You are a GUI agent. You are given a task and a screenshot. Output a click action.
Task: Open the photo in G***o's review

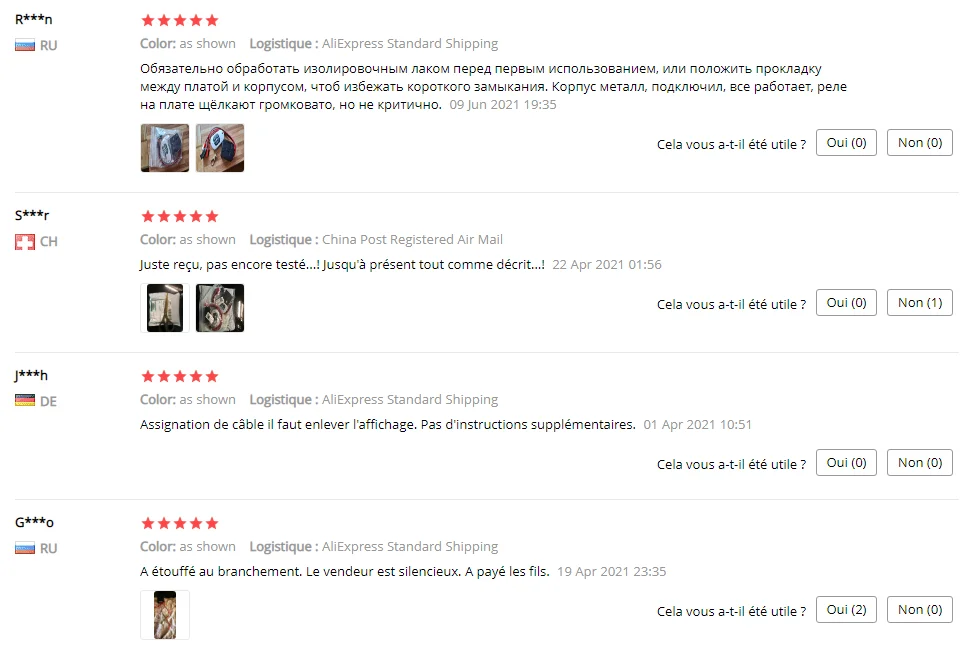coord(164,615)
